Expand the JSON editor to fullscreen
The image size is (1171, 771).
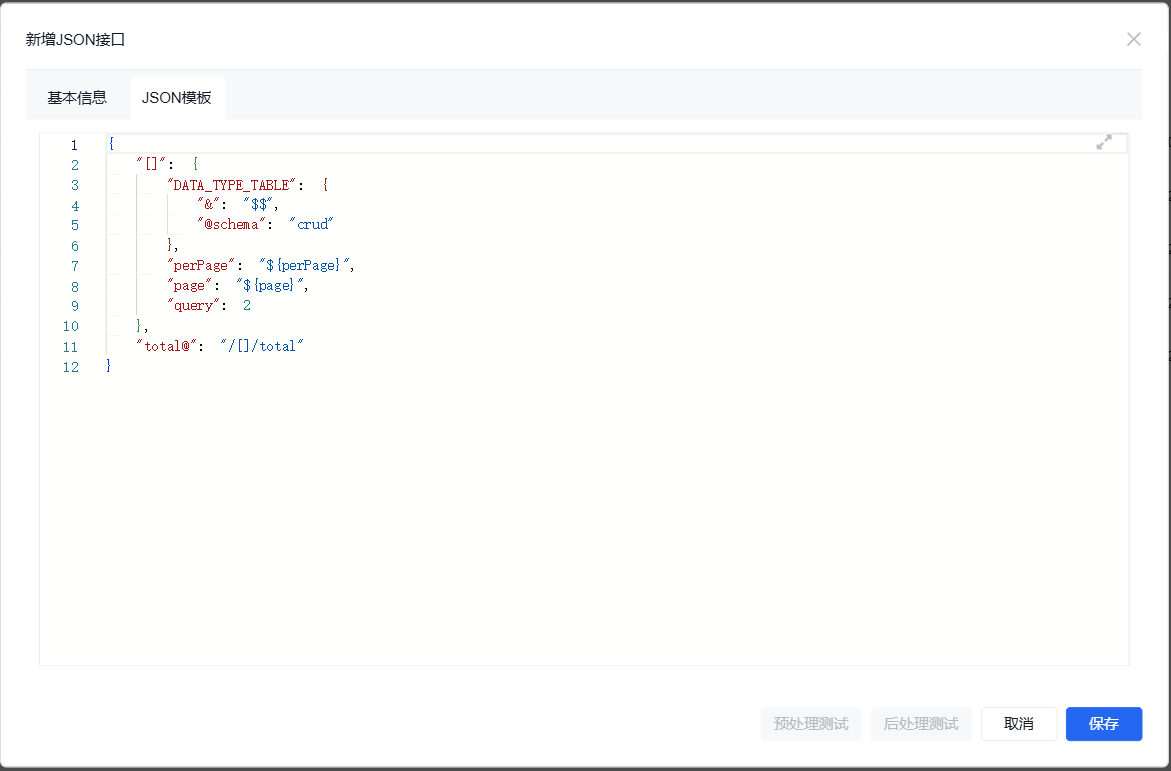(x=1104, y=142)
